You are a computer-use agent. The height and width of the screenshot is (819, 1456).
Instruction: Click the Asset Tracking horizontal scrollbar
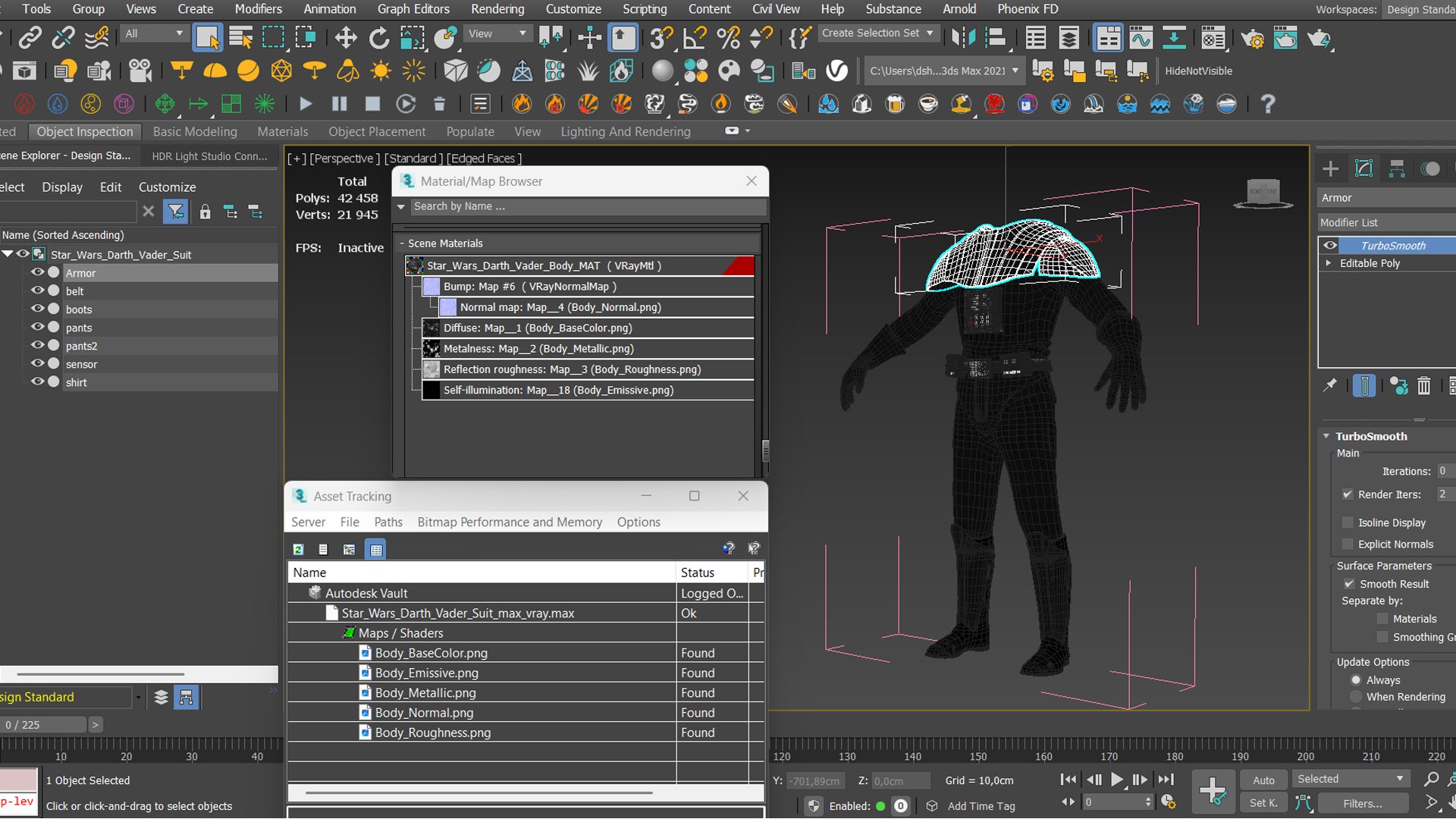pos(479,792)
